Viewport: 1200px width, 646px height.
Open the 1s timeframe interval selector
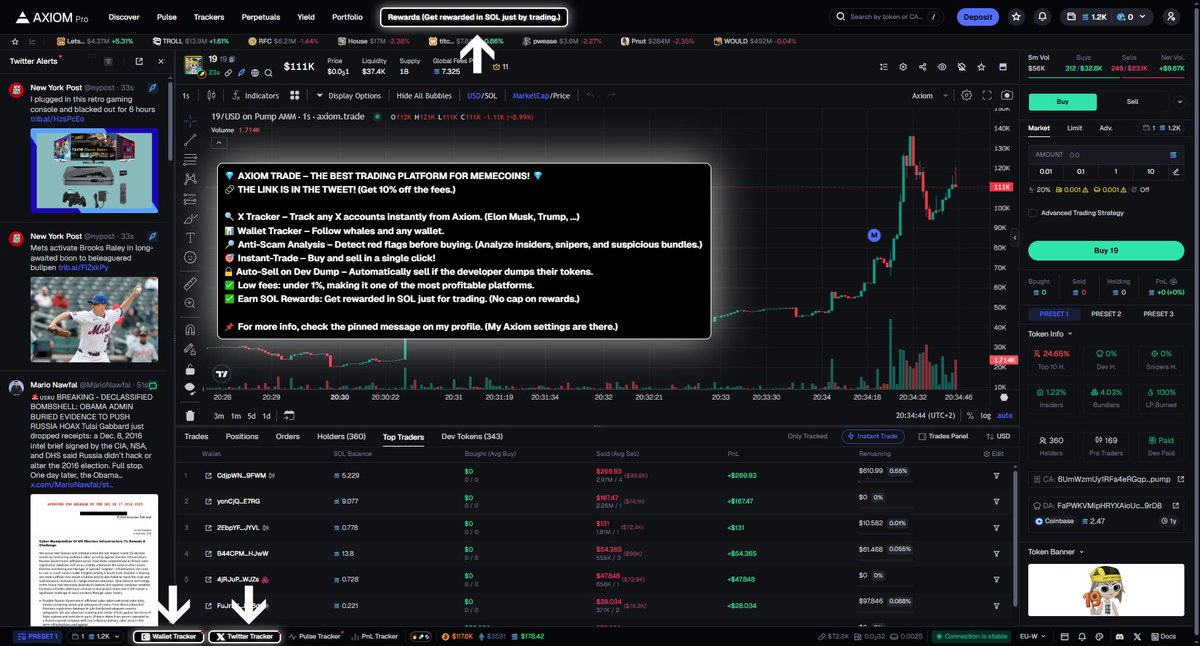(x=186, y=96)
